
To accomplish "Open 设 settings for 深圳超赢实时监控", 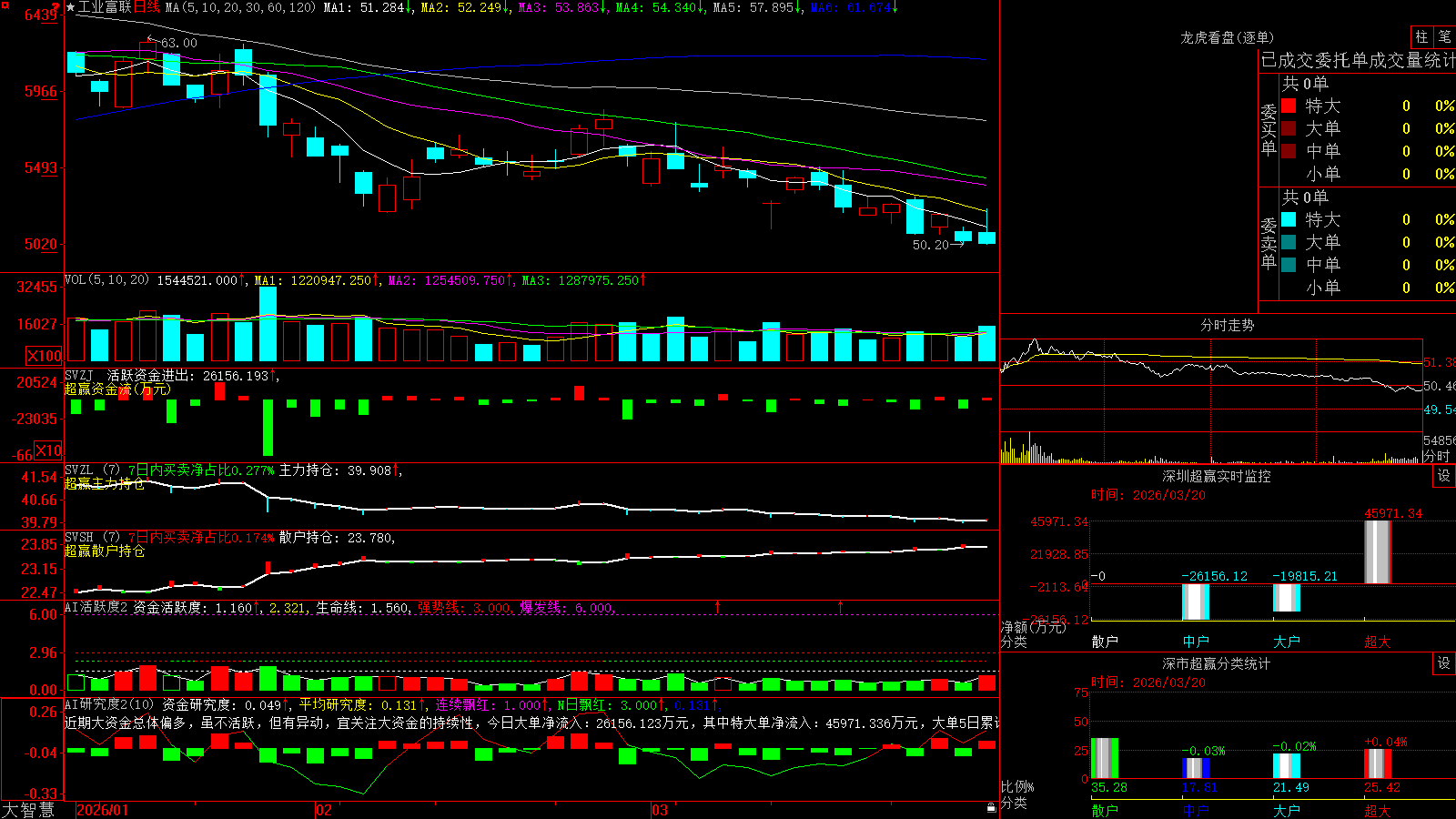I will (x=1444, y=476).
